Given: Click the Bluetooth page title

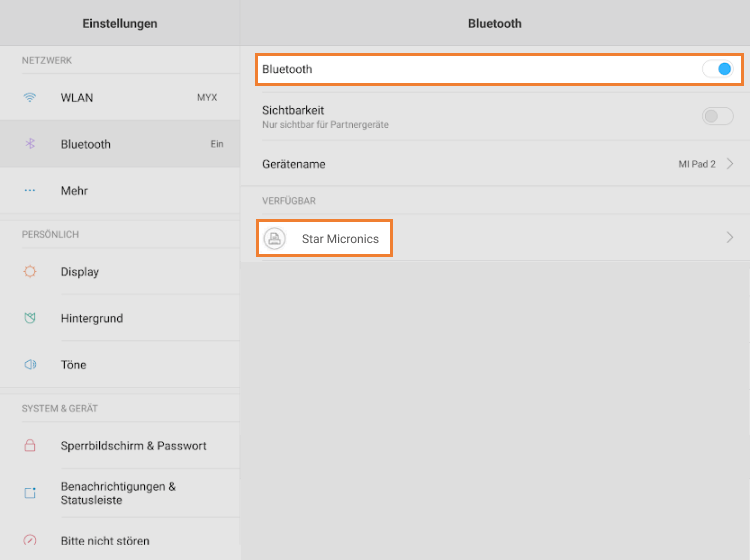Looking at the screenshot, I should click(x=495, y=23).
